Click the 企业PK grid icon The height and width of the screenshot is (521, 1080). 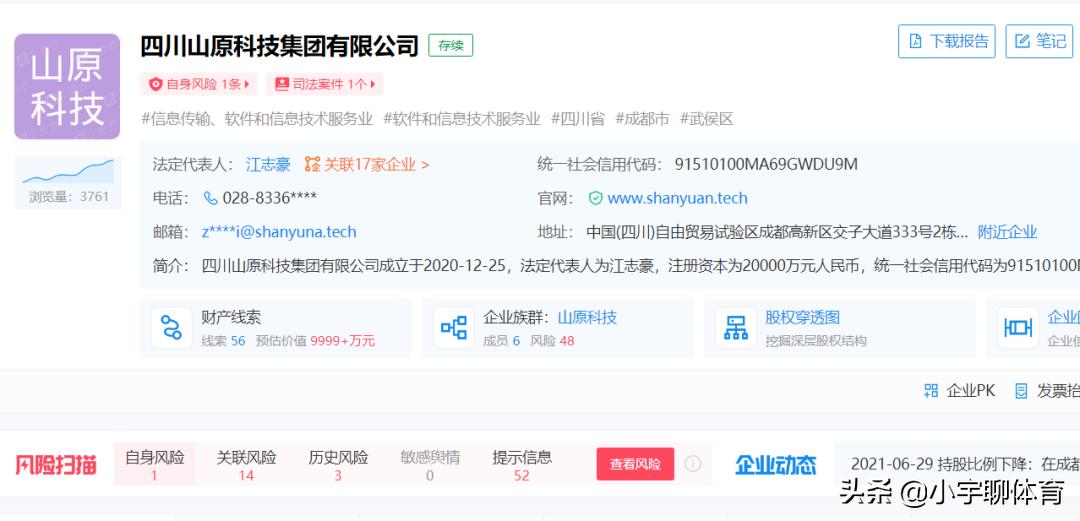coord(931,391)
